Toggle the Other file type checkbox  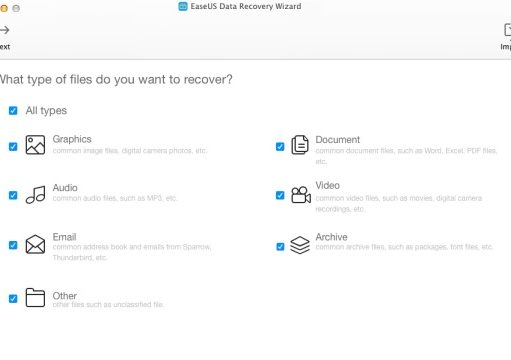tap(13, 298)
